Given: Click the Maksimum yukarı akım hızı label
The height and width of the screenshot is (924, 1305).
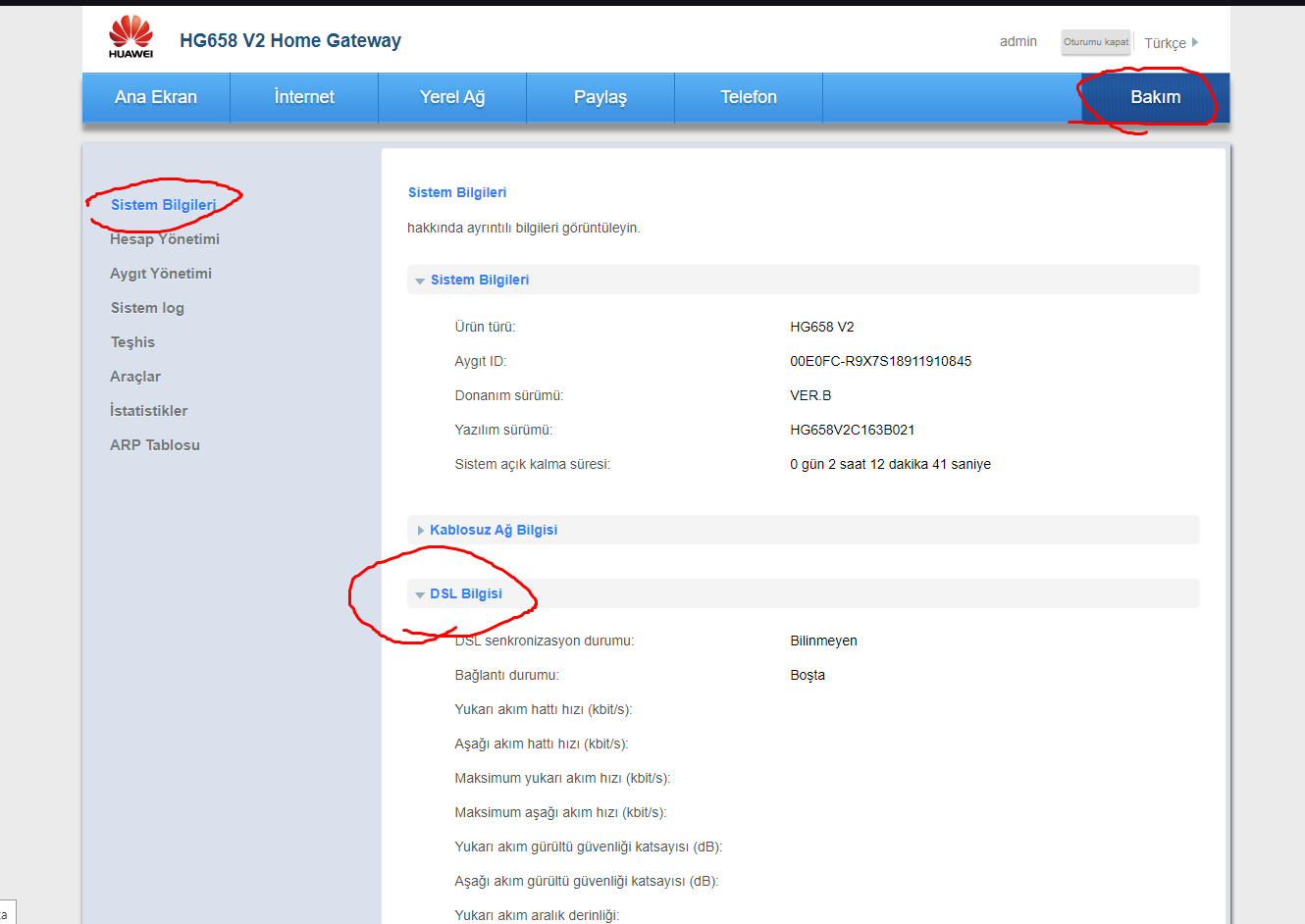Looking at the screenshot, I should (x=562, y=778).
